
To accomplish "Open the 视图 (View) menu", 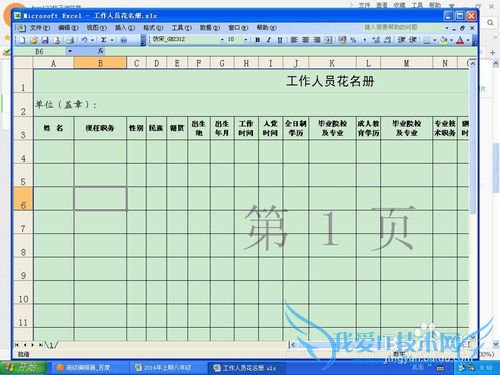I will [x=96, y=28].
